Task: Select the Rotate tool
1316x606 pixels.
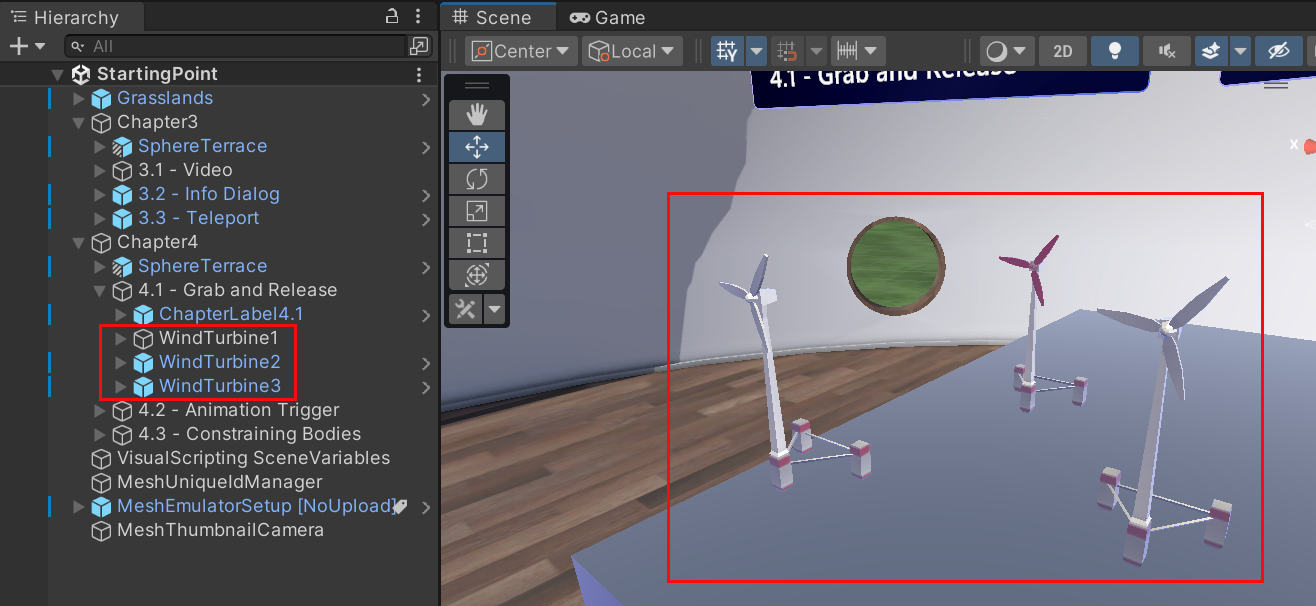Action: coord(477,179)
